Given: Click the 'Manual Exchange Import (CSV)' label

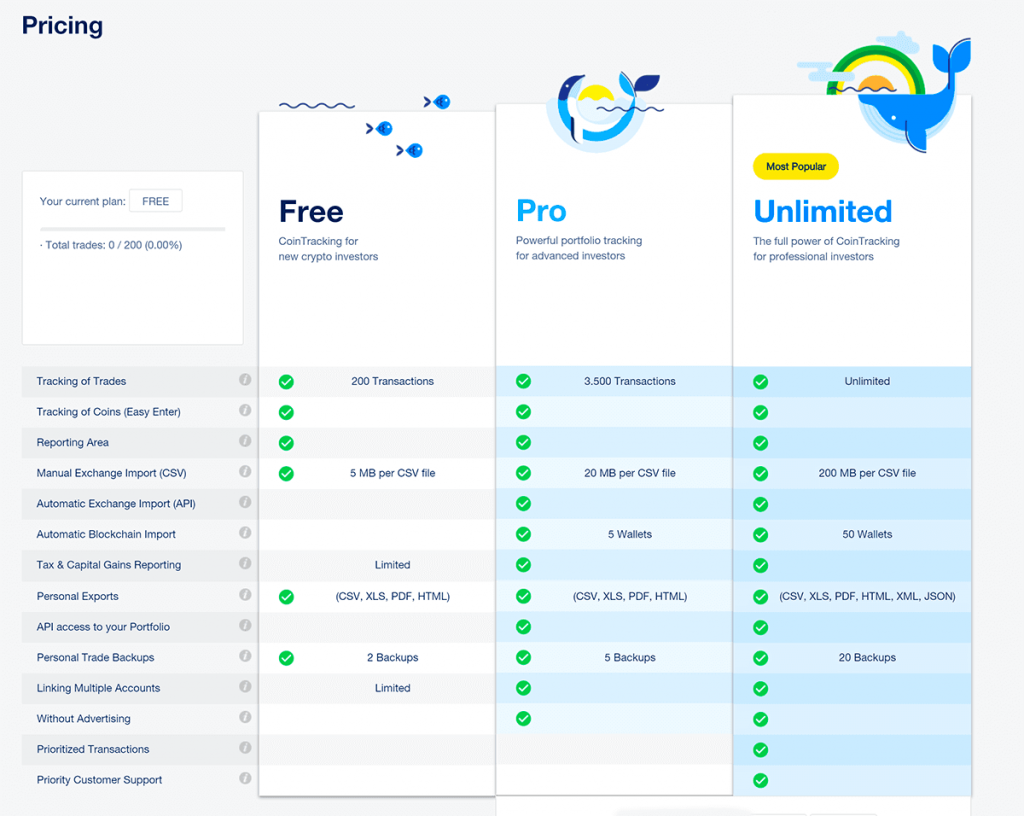Looking at the screenshot, I should point(111,473).
